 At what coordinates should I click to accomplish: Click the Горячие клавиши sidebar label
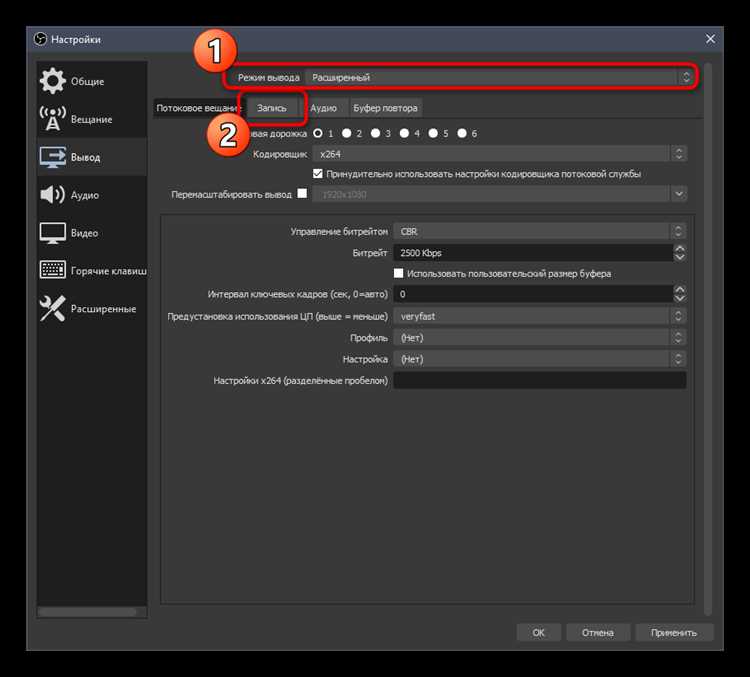109,271
